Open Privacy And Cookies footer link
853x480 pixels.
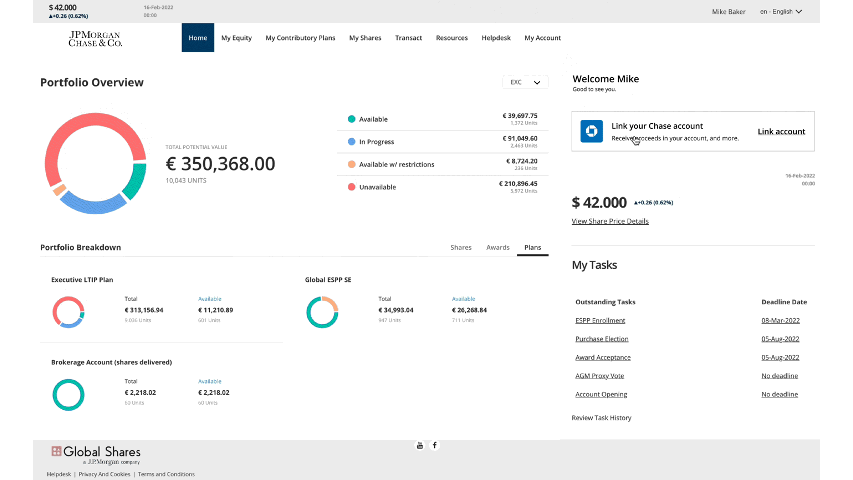coord(104,475)
